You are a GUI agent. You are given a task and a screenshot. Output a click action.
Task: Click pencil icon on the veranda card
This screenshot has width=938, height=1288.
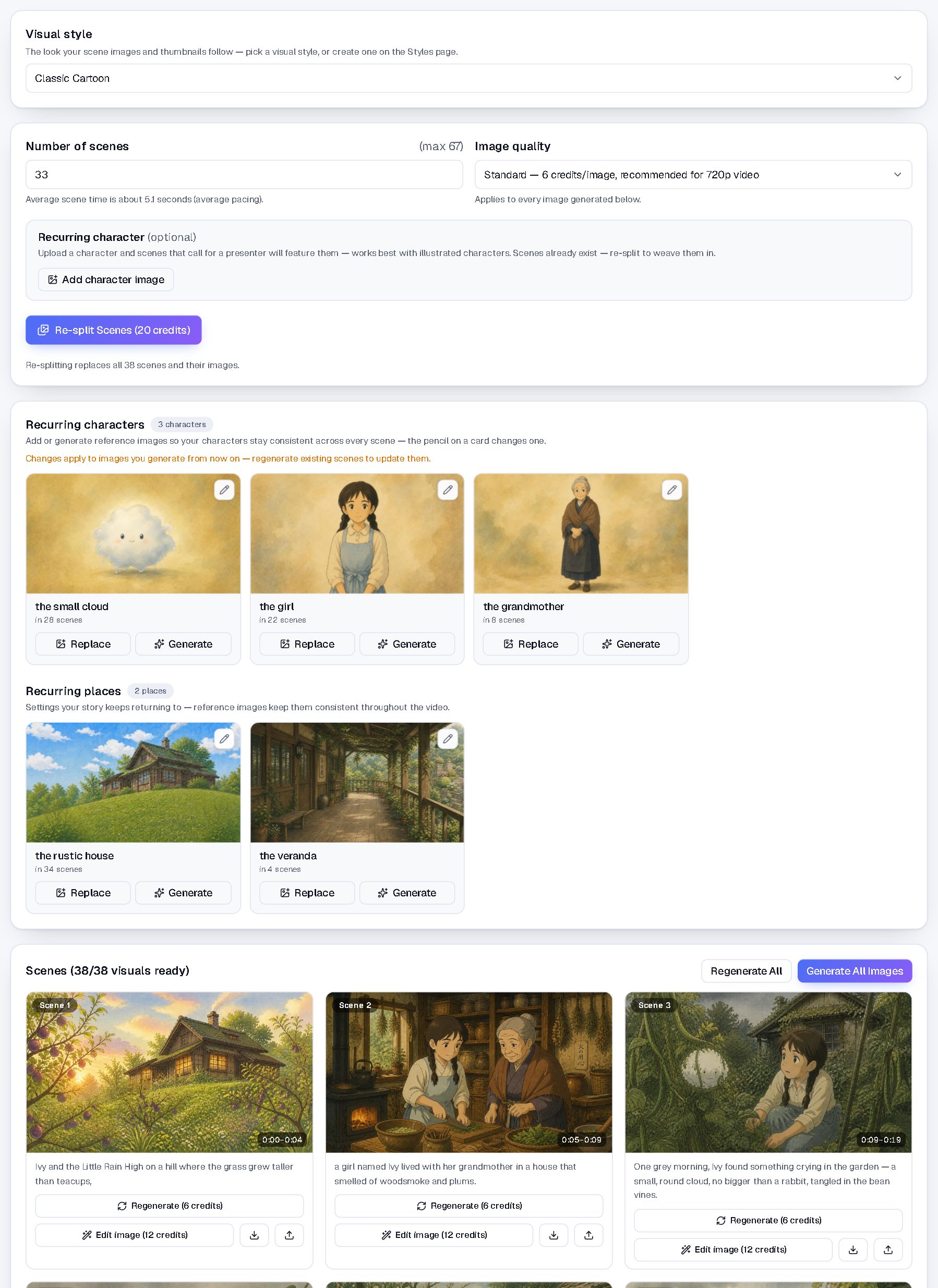tap(448, 738)
